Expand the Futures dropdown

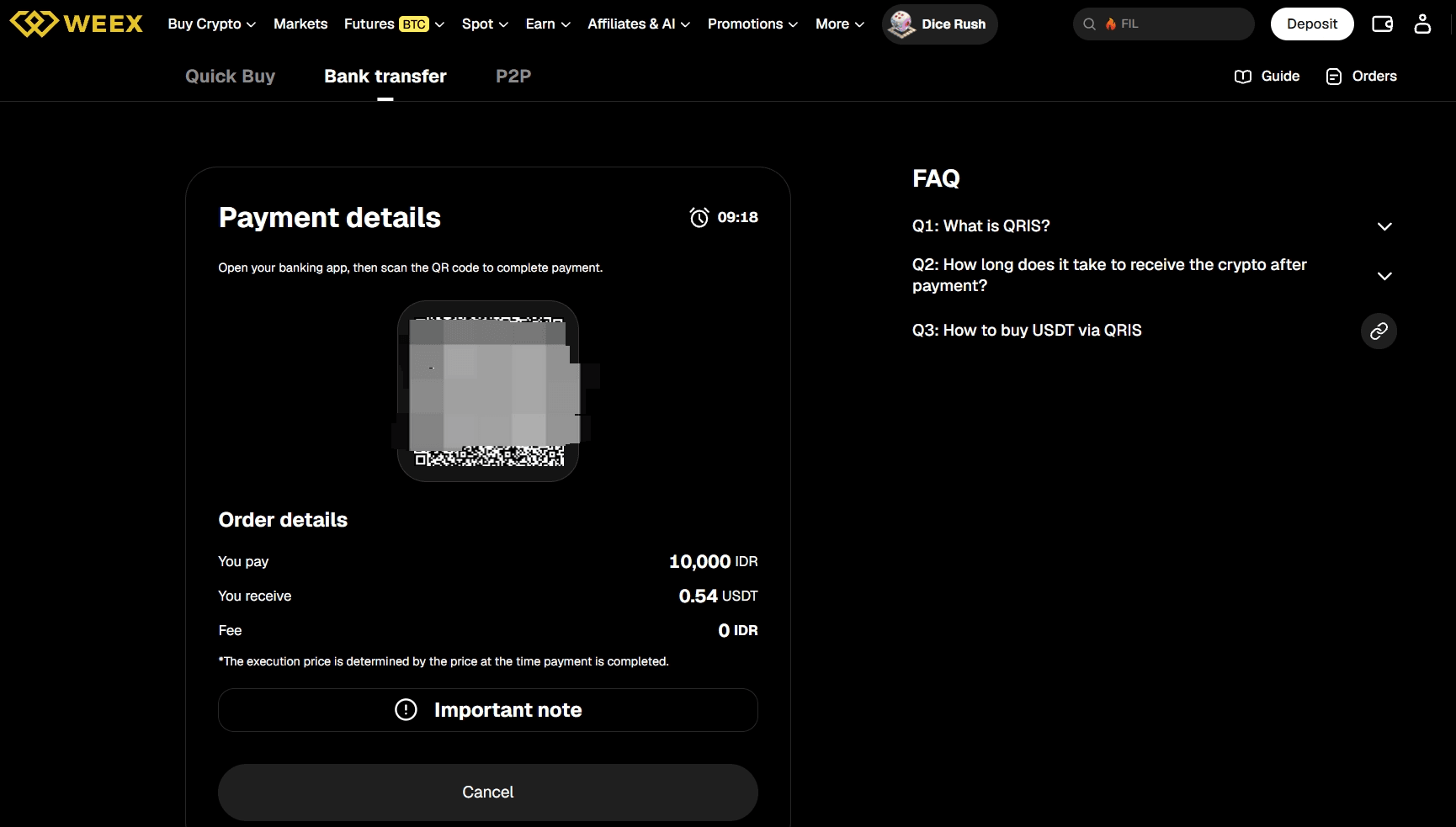(394, 24)
